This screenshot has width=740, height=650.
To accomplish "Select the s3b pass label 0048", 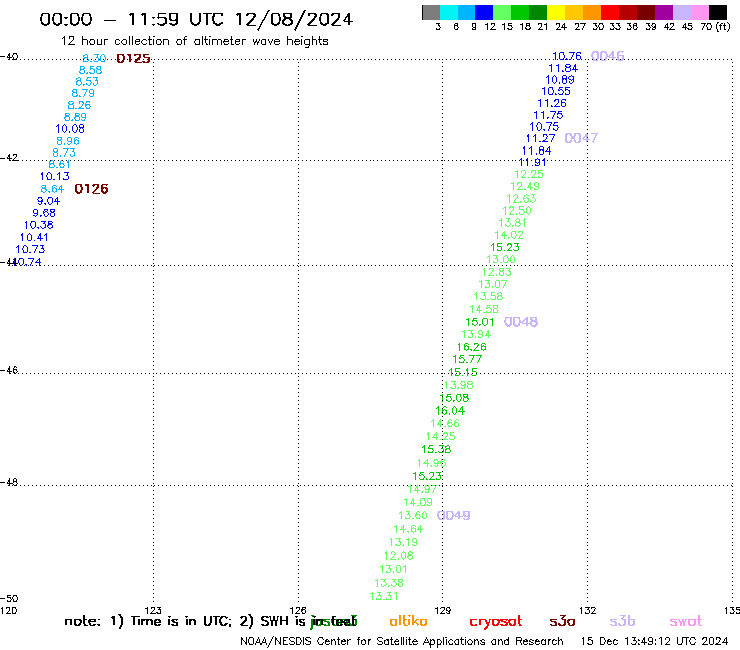I will [521, 321].
